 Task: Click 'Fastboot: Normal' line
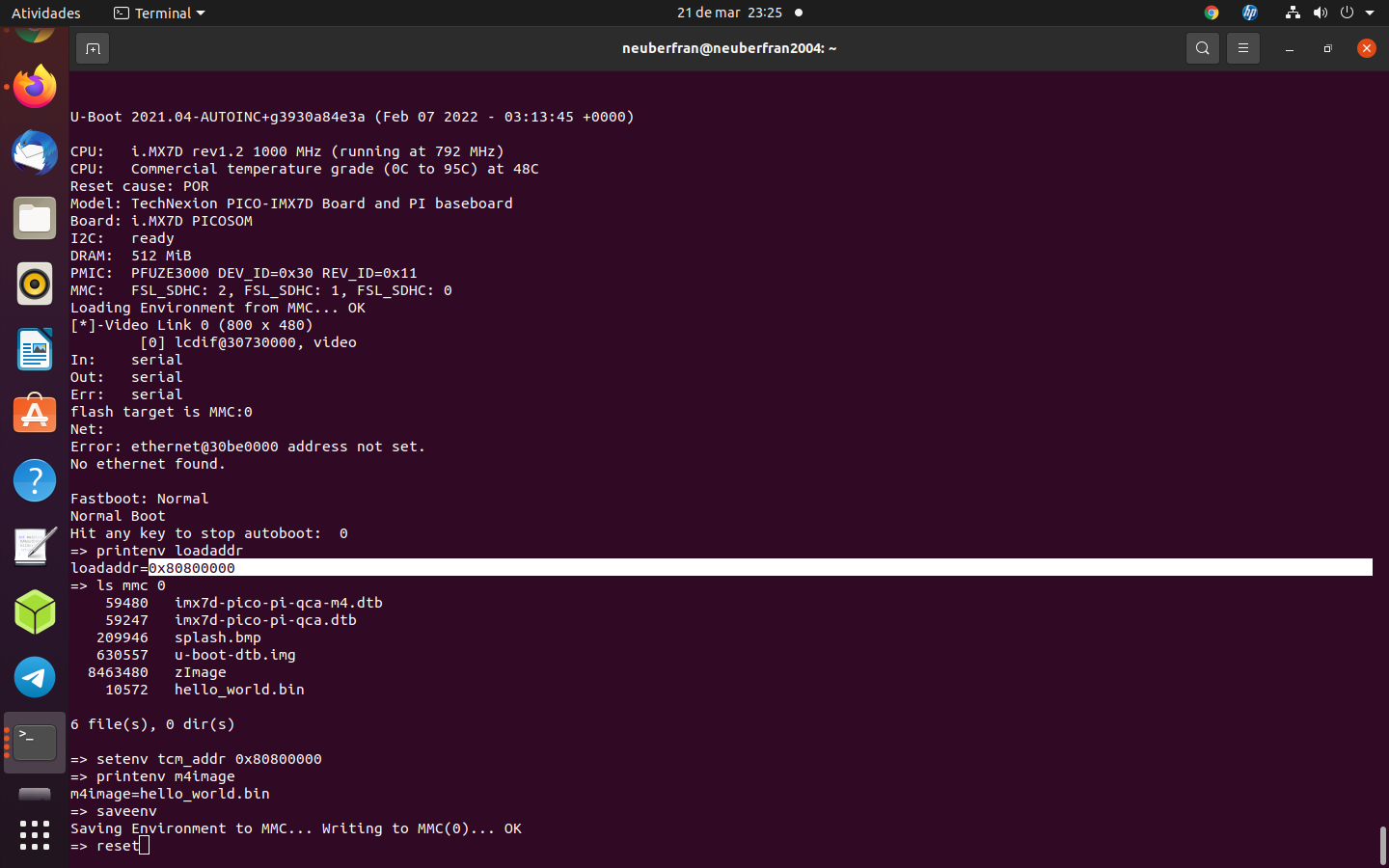pyautogui.click(x=140, y=499)
